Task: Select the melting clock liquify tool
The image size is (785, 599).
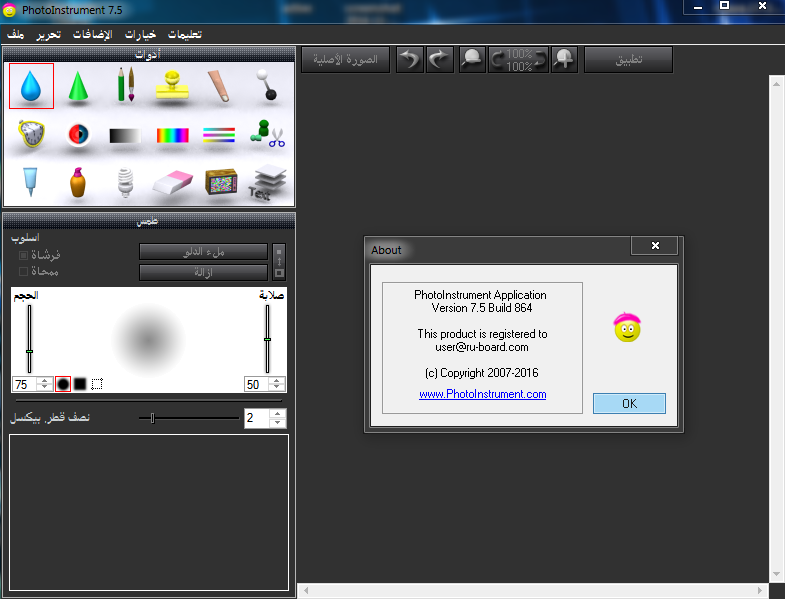Action: [x=31, y=134]
